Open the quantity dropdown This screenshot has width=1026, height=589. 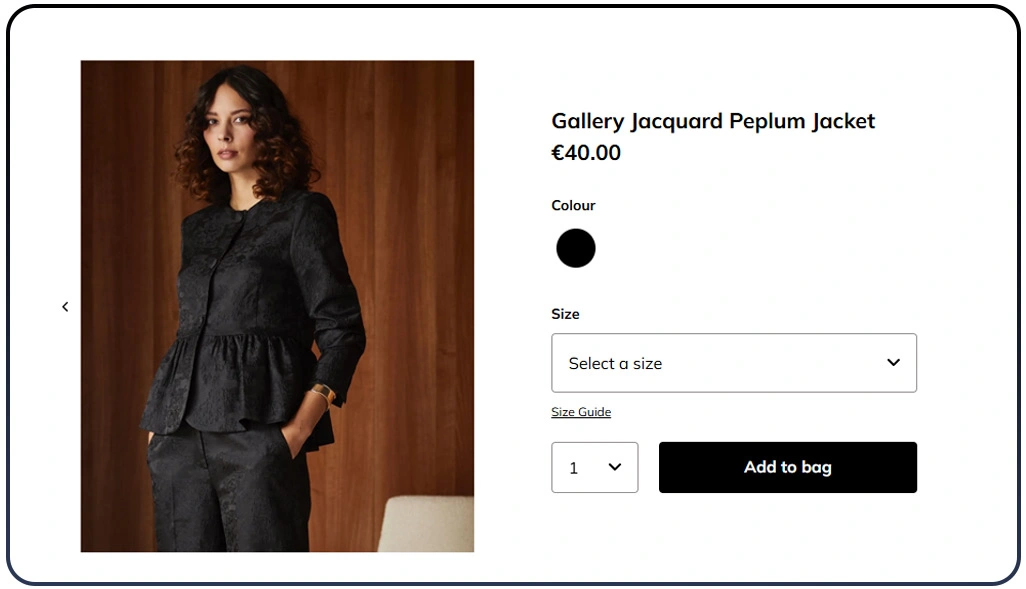(x=594, y=467)
